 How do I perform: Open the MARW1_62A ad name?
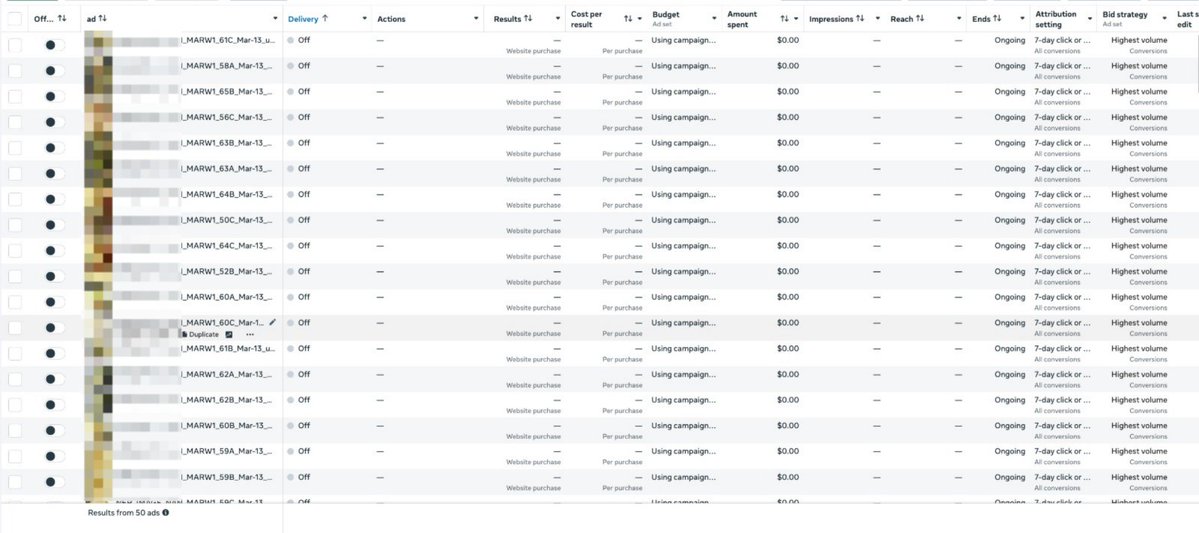click(x=227, y=374)
